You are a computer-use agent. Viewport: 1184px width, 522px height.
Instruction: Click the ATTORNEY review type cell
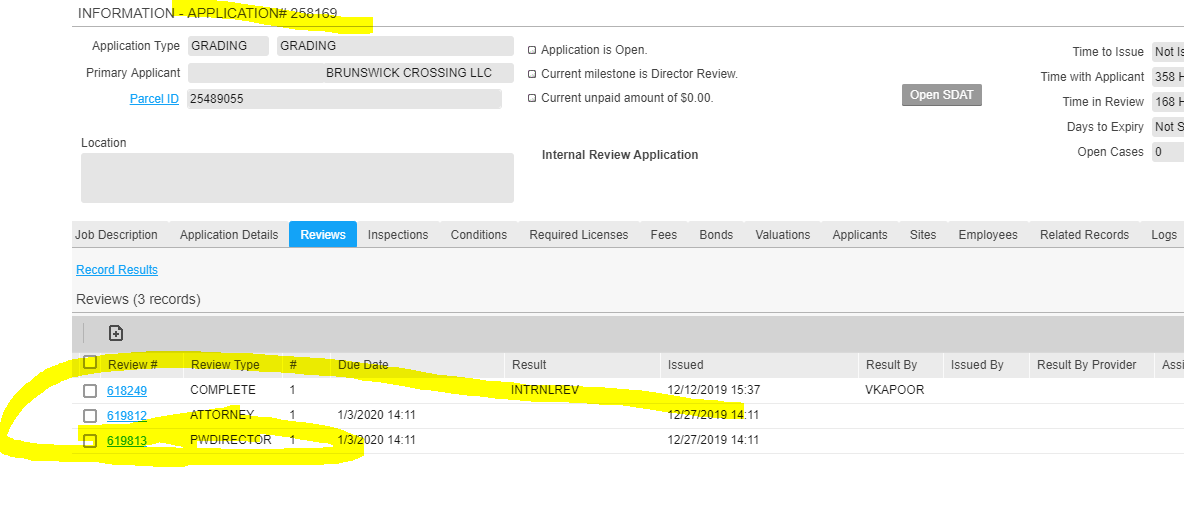coord(222,415)
